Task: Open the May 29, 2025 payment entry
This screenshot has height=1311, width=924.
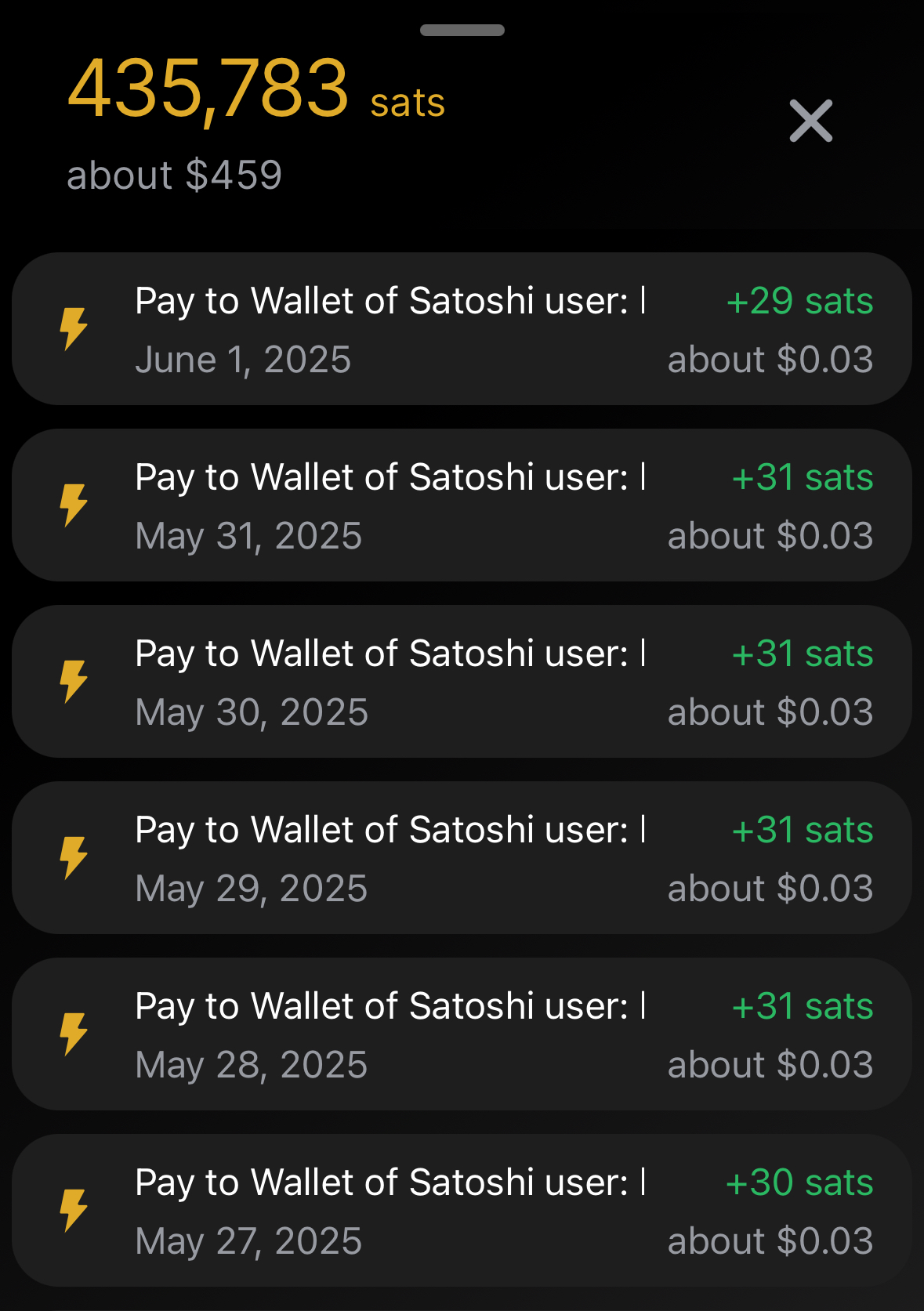Action: [x=462, y=857]
